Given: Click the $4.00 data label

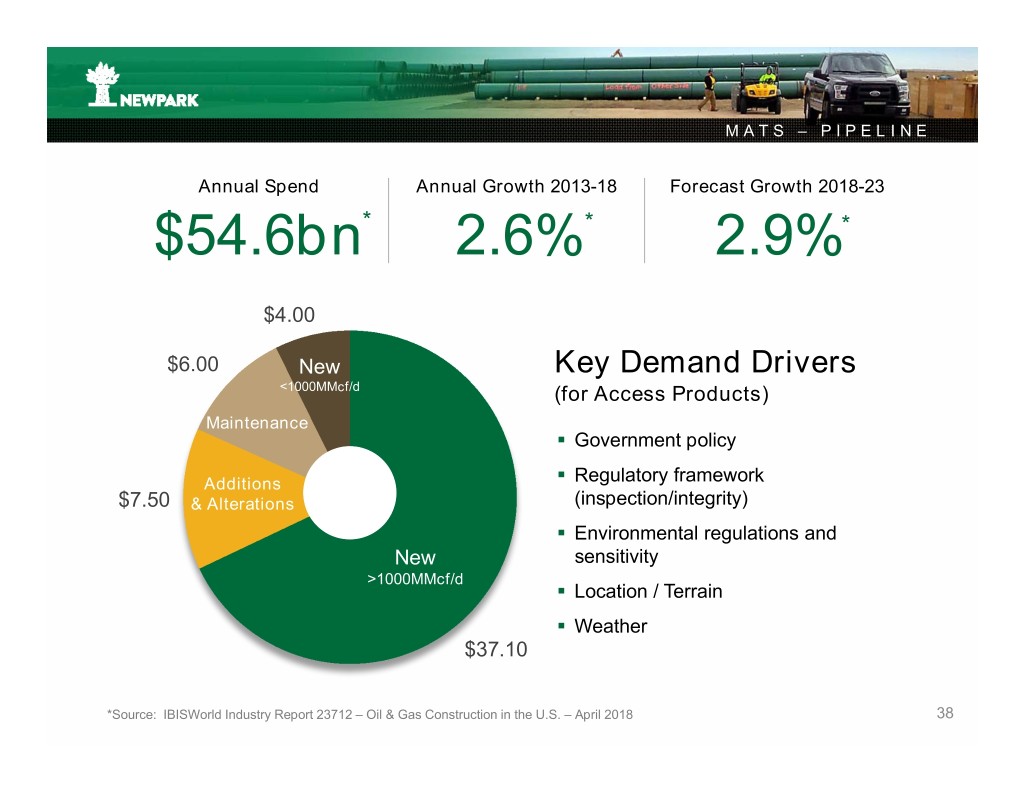Looking at the screenshot, I should tap(290, 315).
